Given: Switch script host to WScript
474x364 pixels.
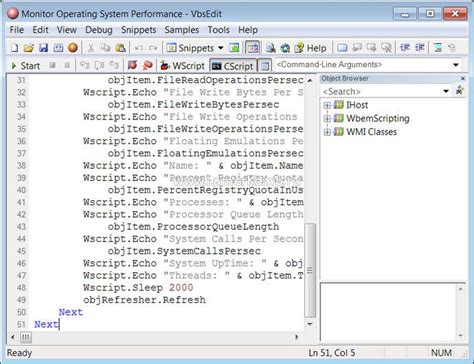Looking at the screenshot, I should pos(182,66).
